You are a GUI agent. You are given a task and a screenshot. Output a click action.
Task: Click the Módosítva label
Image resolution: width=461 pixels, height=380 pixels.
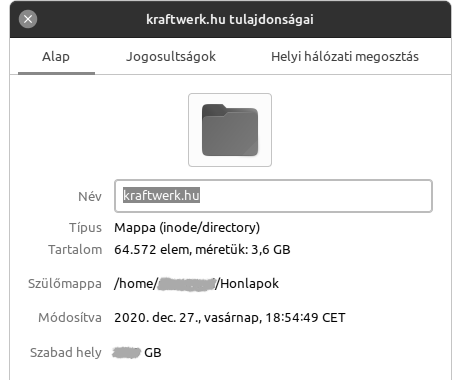tap(70, 318)
